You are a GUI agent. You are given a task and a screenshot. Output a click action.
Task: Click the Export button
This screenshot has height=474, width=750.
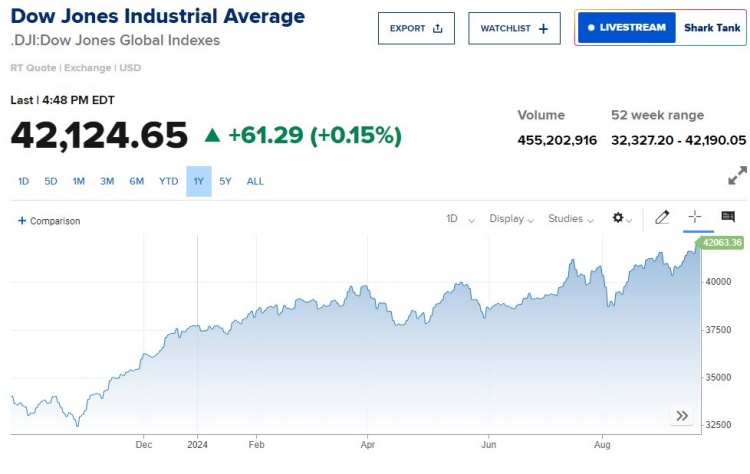416,28
